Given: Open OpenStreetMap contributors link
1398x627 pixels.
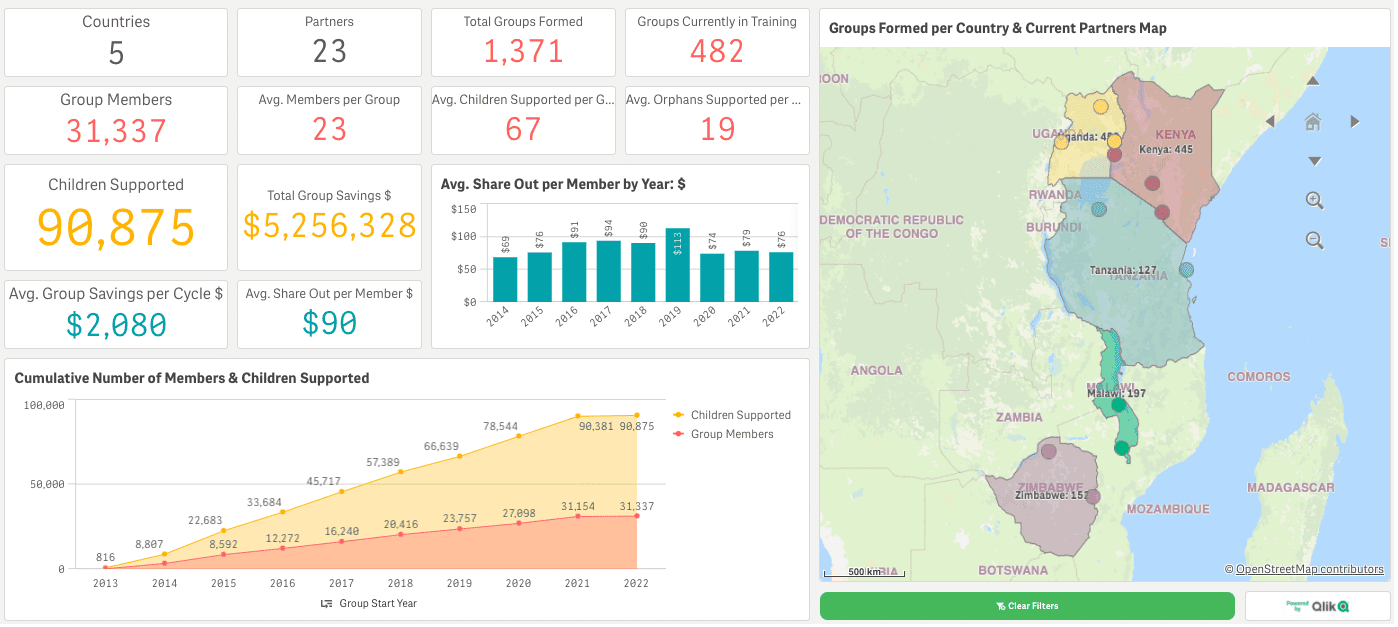Looking at the screenshot, I should (x=1310, y=569).
